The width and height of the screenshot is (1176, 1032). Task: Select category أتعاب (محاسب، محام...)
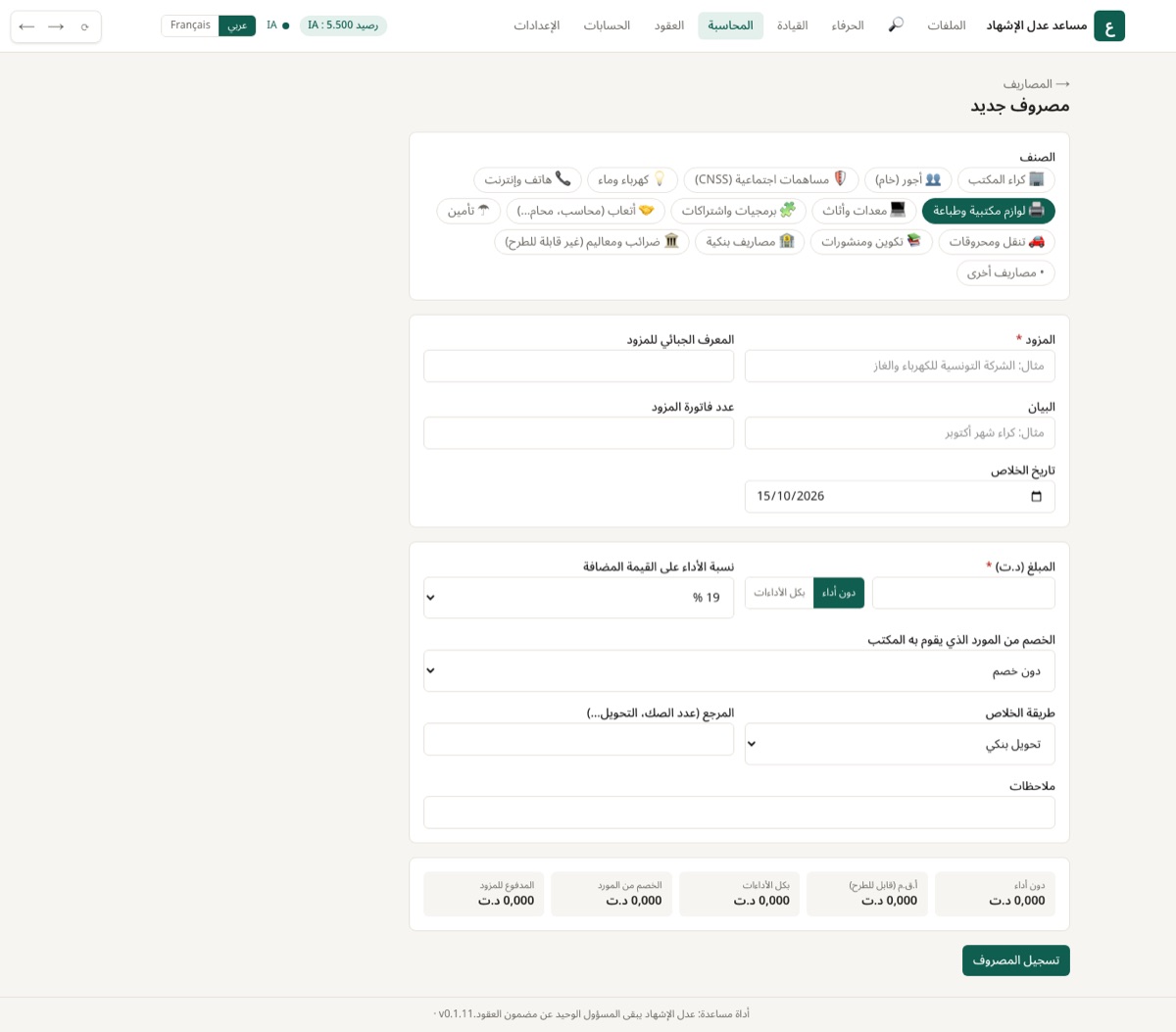[x=585, y=211]
